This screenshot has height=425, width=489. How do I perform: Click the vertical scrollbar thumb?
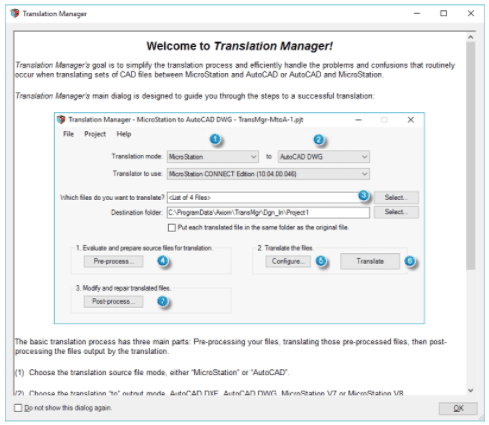[x=470, y=155]
